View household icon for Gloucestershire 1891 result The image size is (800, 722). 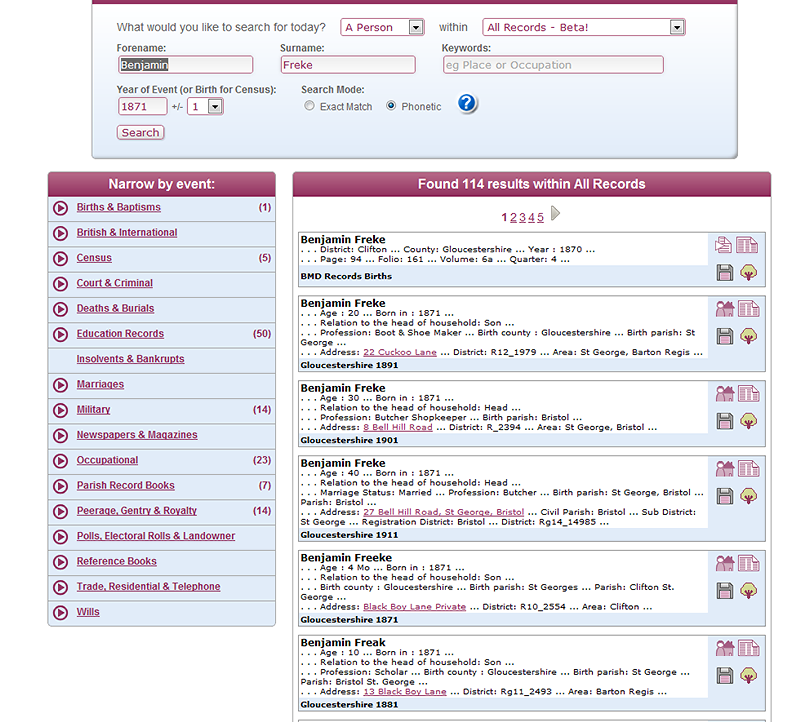coord(724,309)
